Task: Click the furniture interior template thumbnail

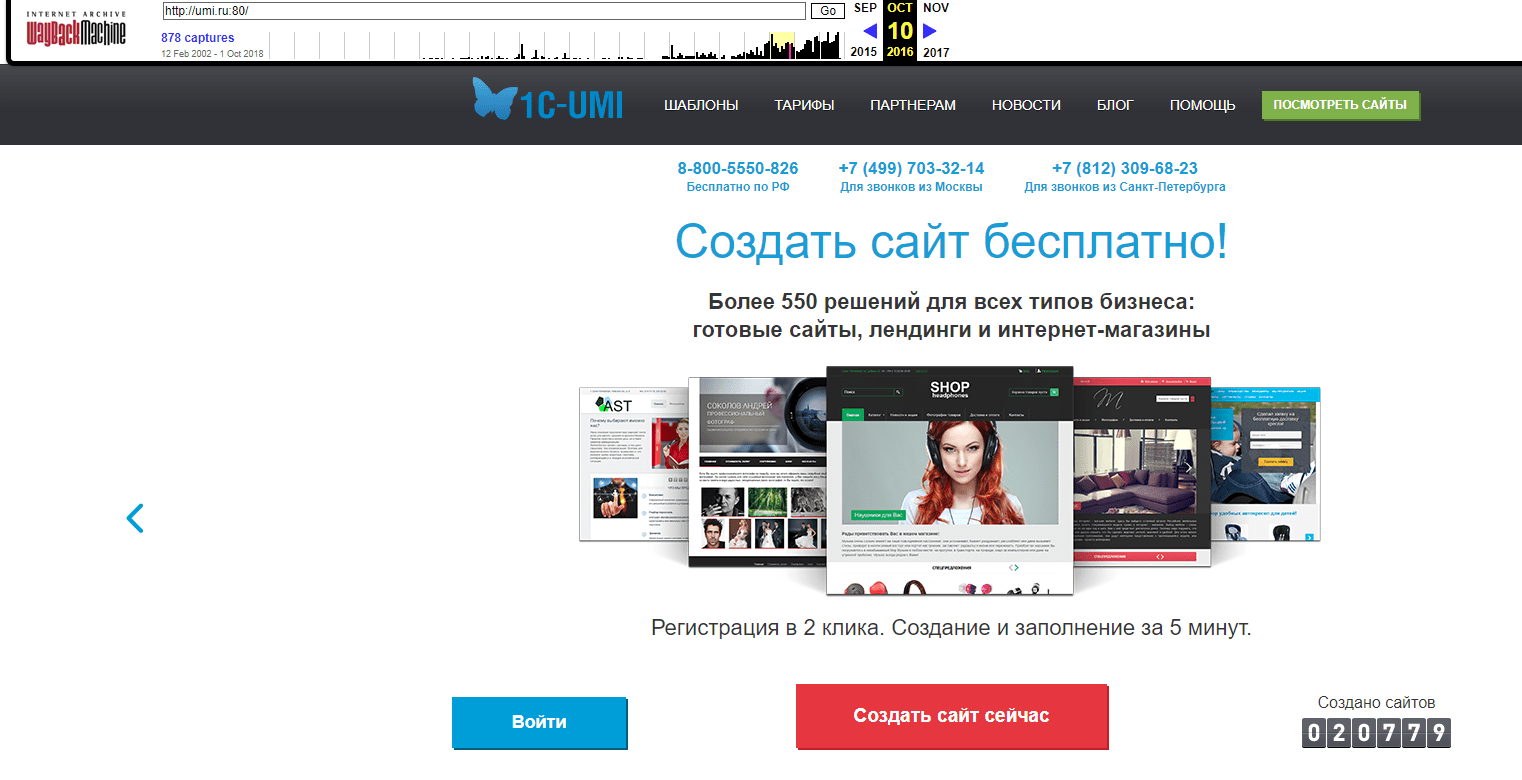Action: coord(1142,471)
